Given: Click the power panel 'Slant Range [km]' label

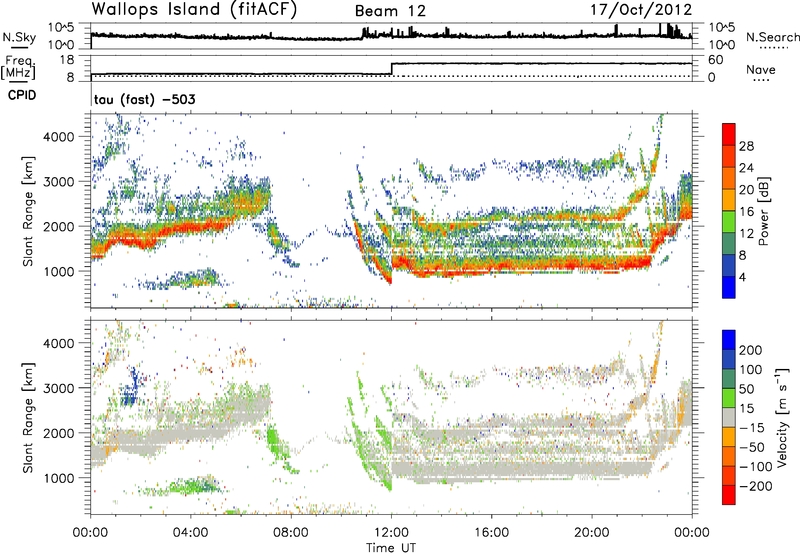Looking at the screenshot, I should (x=29, y=211).
